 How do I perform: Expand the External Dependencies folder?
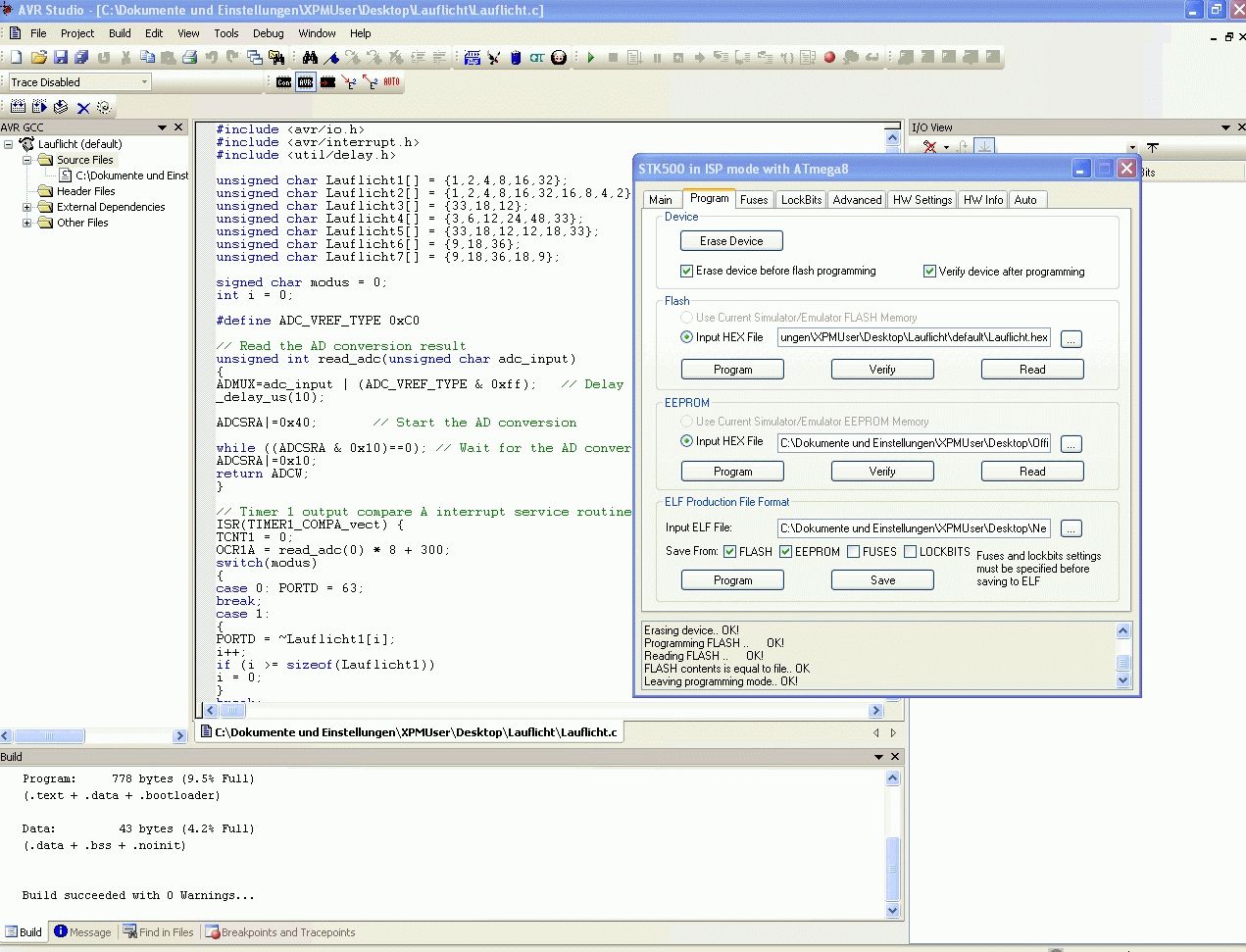point(27,207)
